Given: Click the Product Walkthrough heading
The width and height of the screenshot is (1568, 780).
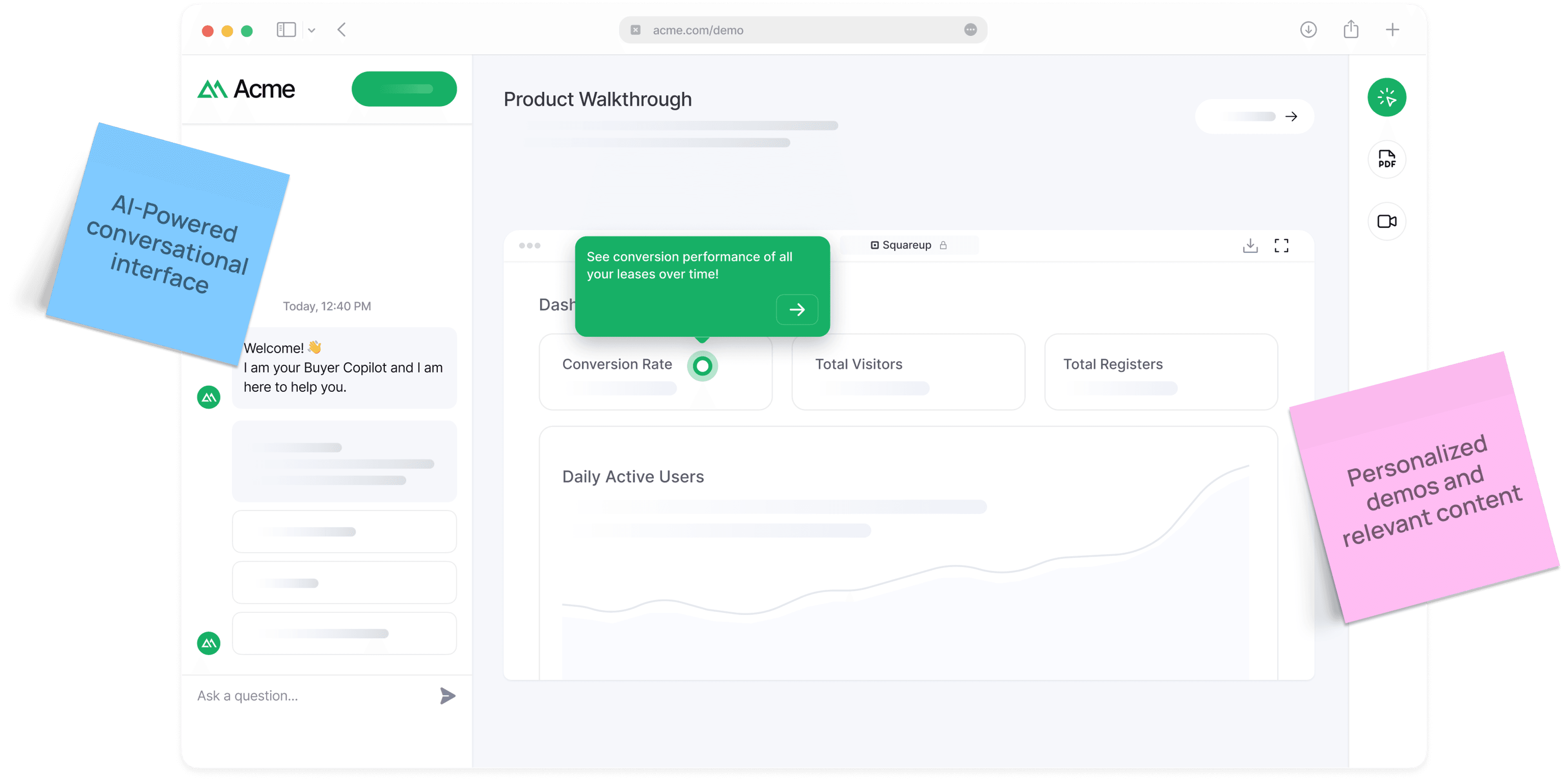Looking at the screenshot, I should coord(597,99).
